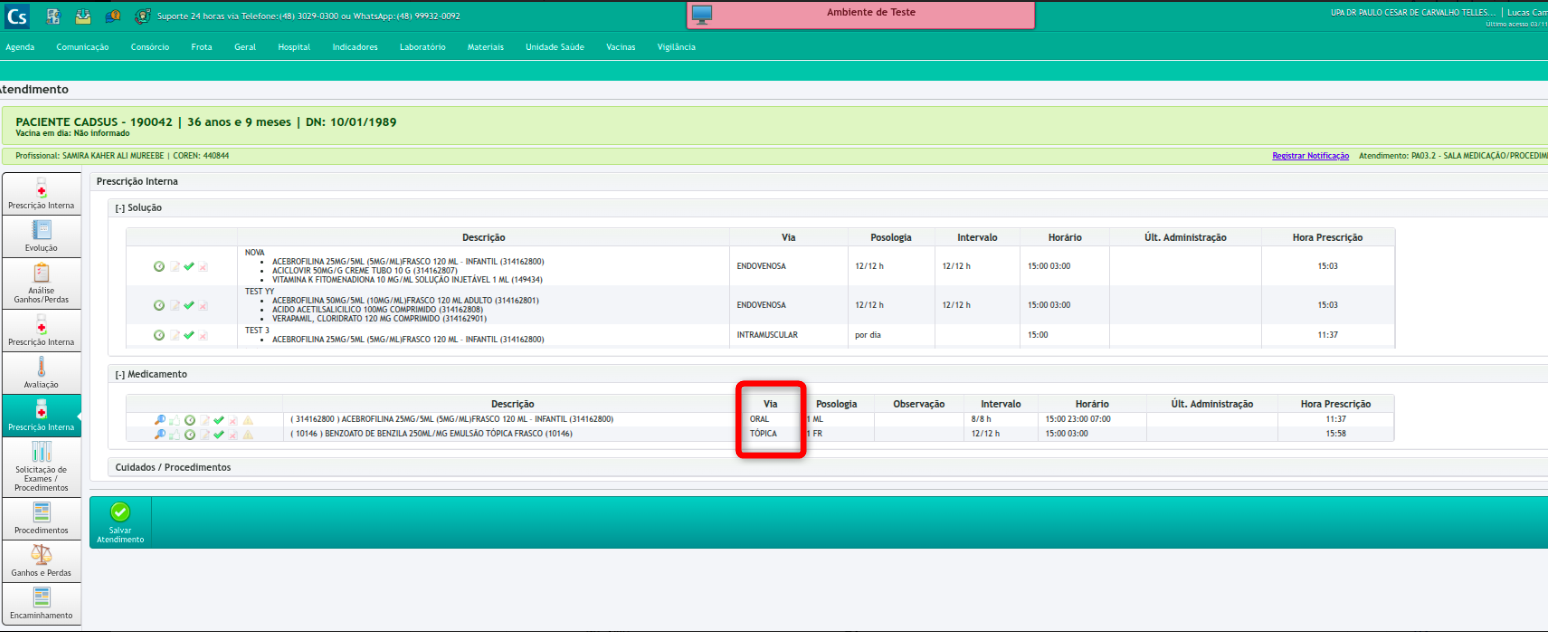
Task: Click the Cs logo in top-left corner
Action: (17, 15)
